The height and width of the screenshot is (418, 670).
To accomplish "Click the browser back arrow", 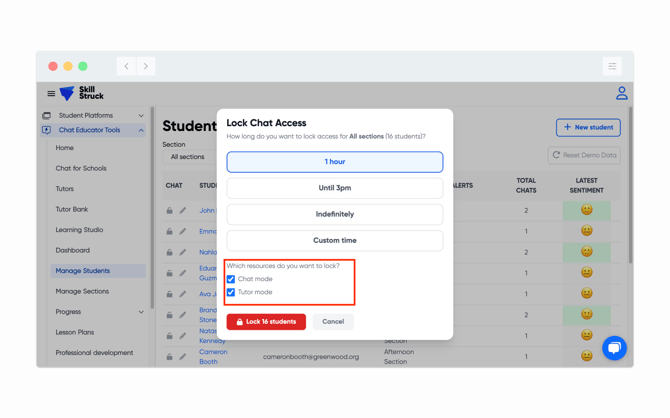I will pyautogui.click(x=126, y=66).
